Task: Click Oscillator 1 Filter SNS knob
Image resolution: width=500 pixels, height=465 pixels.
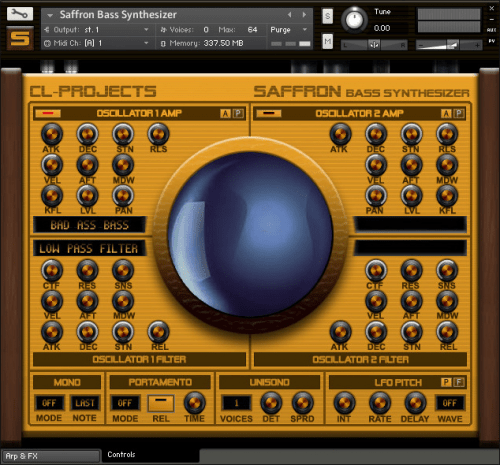Action: click(123, 270)
